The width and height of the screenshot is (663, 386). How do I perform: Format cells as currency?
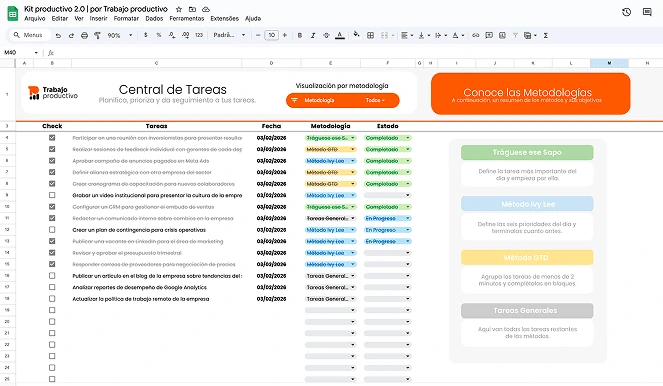pos(146,35)
